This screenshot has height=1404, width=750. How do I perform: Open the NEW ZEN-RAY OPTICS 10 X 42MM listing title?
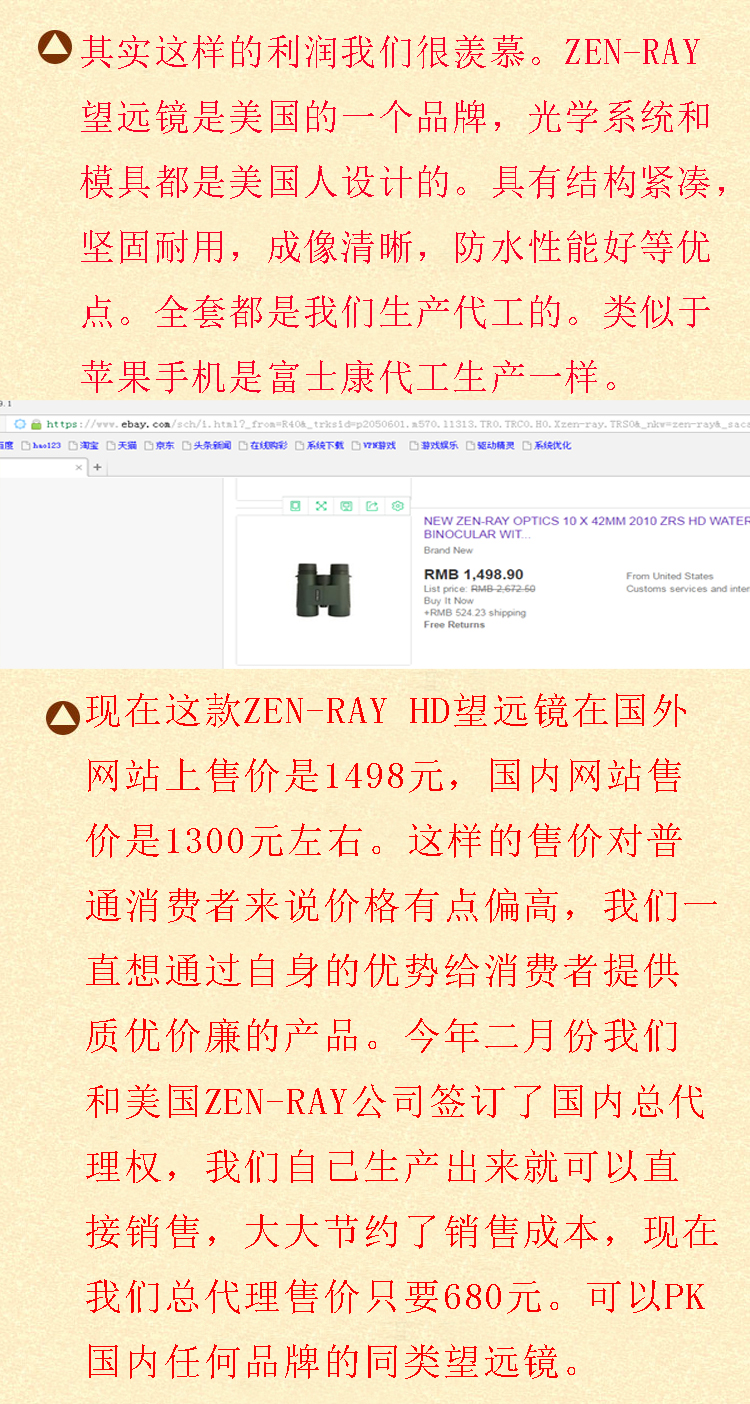tap(586, 527)
